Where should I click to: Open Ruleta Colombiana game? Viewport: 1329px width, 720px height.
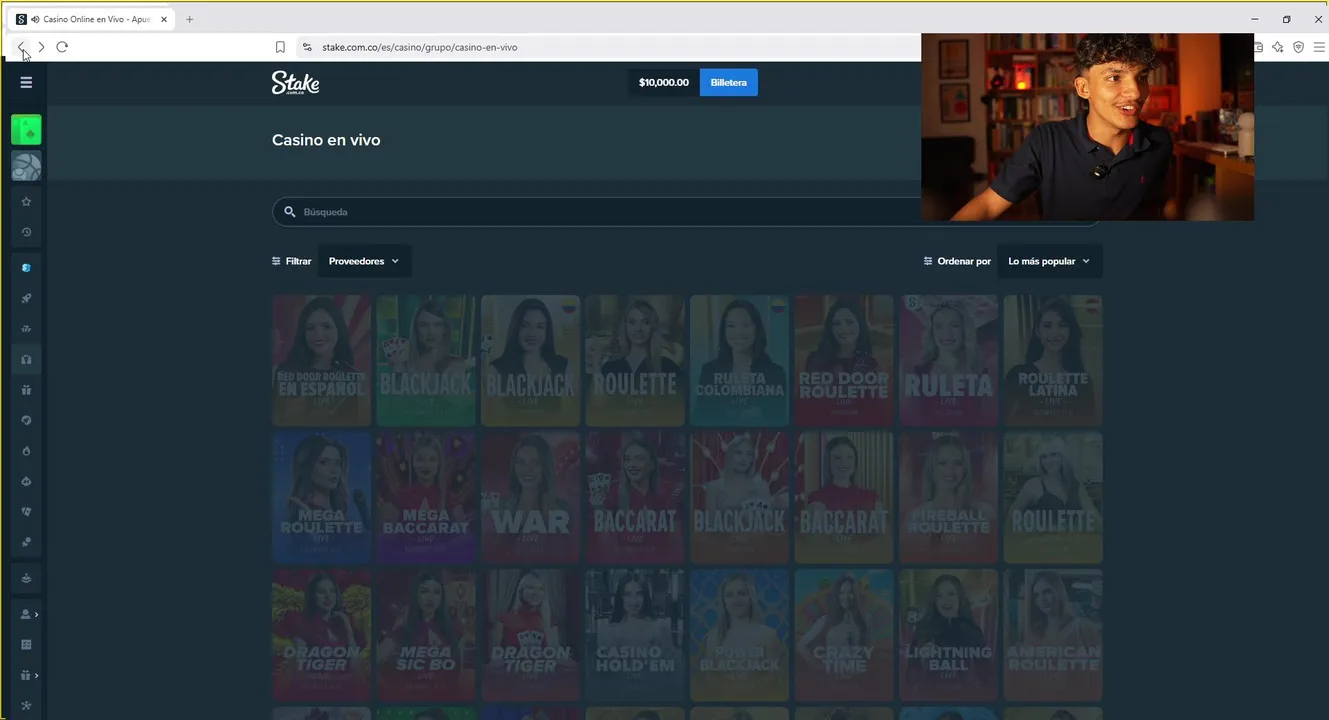(x=739, y=361)
